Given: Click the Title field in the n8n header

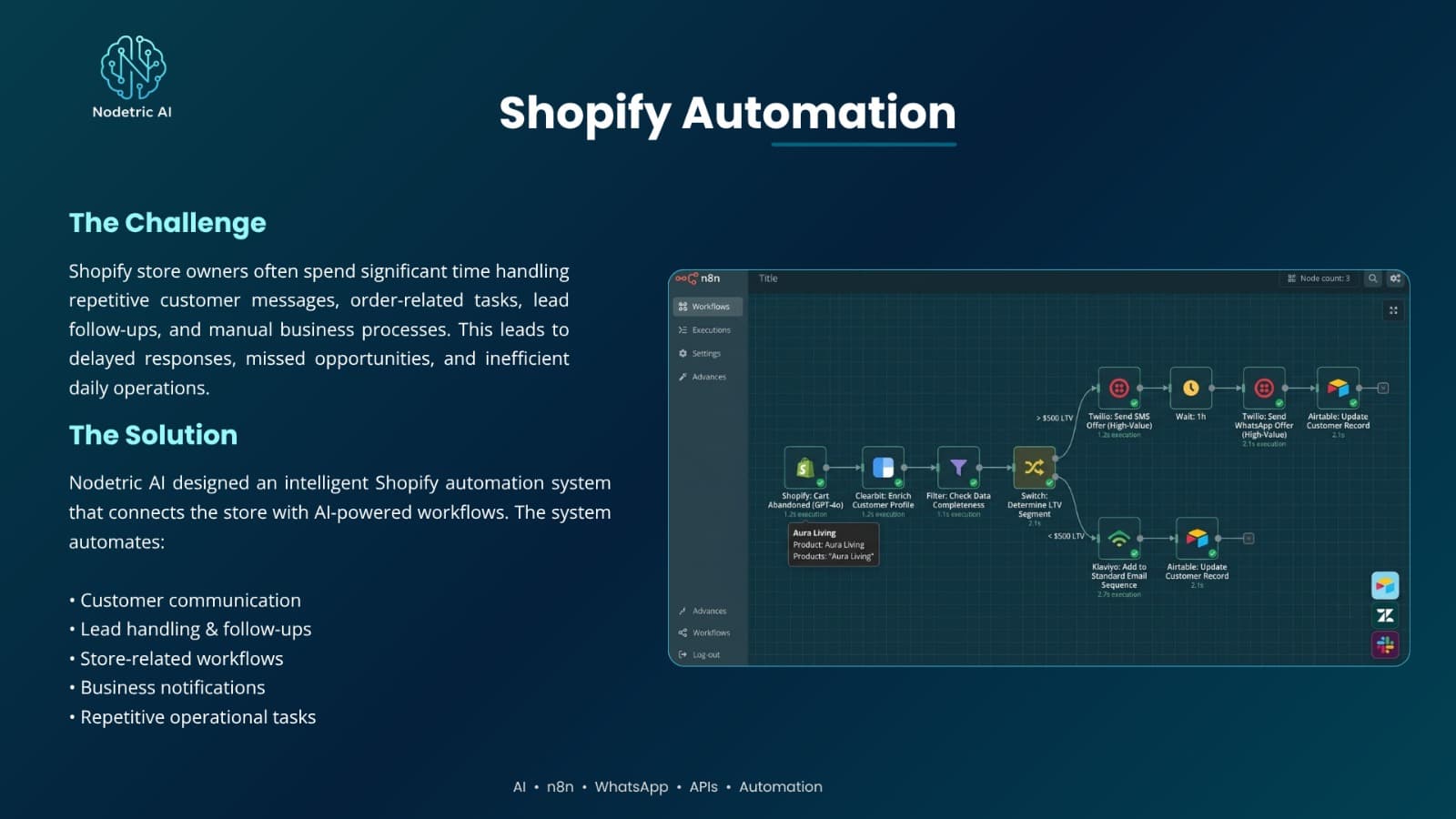Looking at the screenshot, I should pyautogui.click(x=768, y=278).
